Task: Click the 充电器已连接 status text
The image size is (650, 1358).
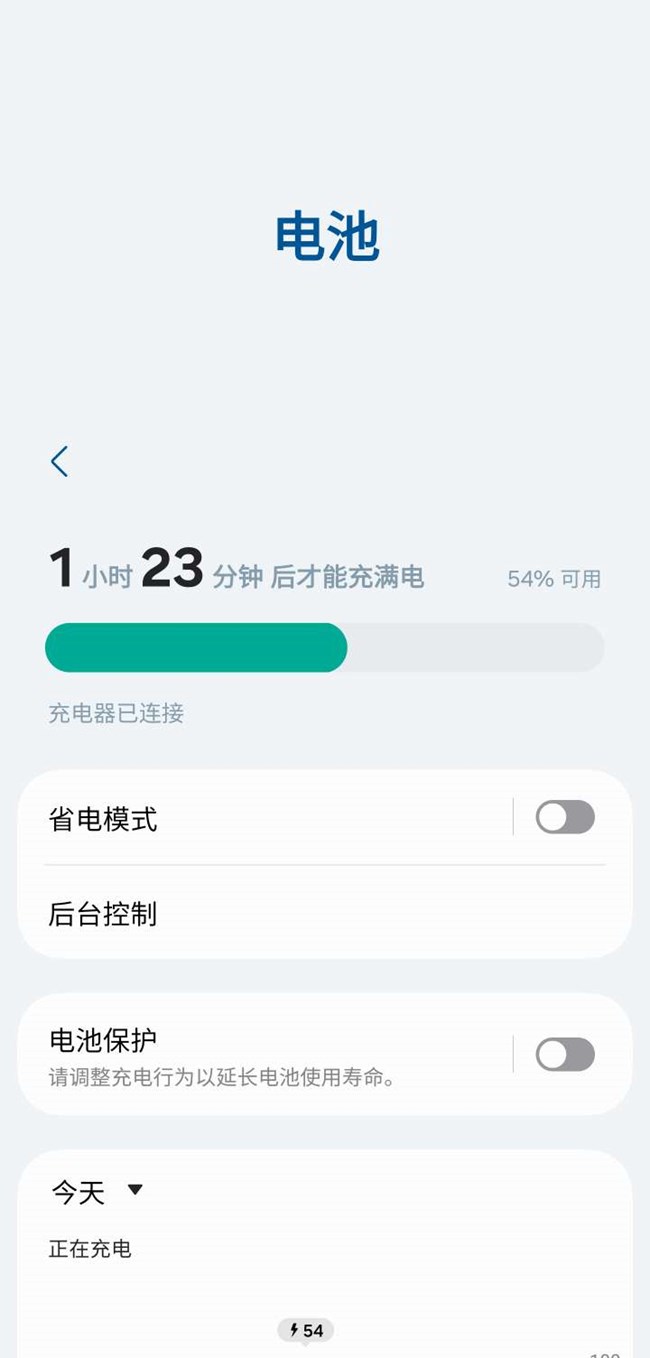Action: pyautogui.click(x=116, y=713)
